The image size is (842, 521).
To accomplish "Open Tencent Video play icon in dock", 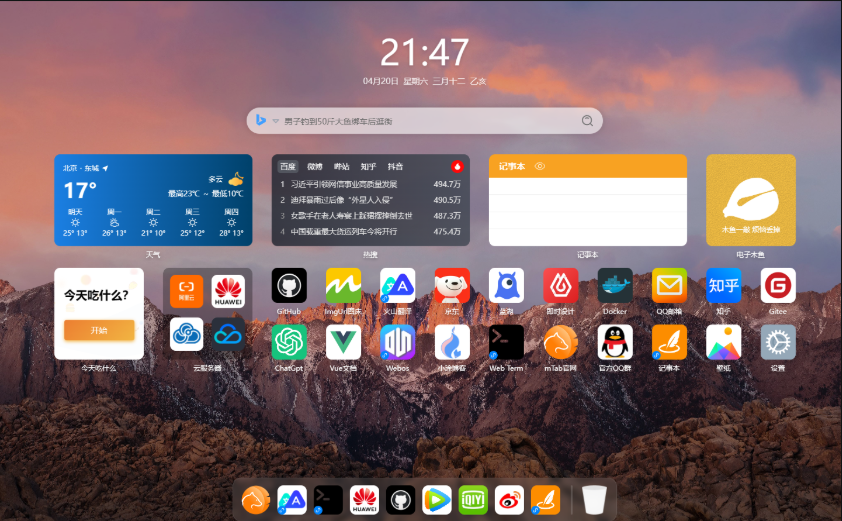I will coord(437,500).
